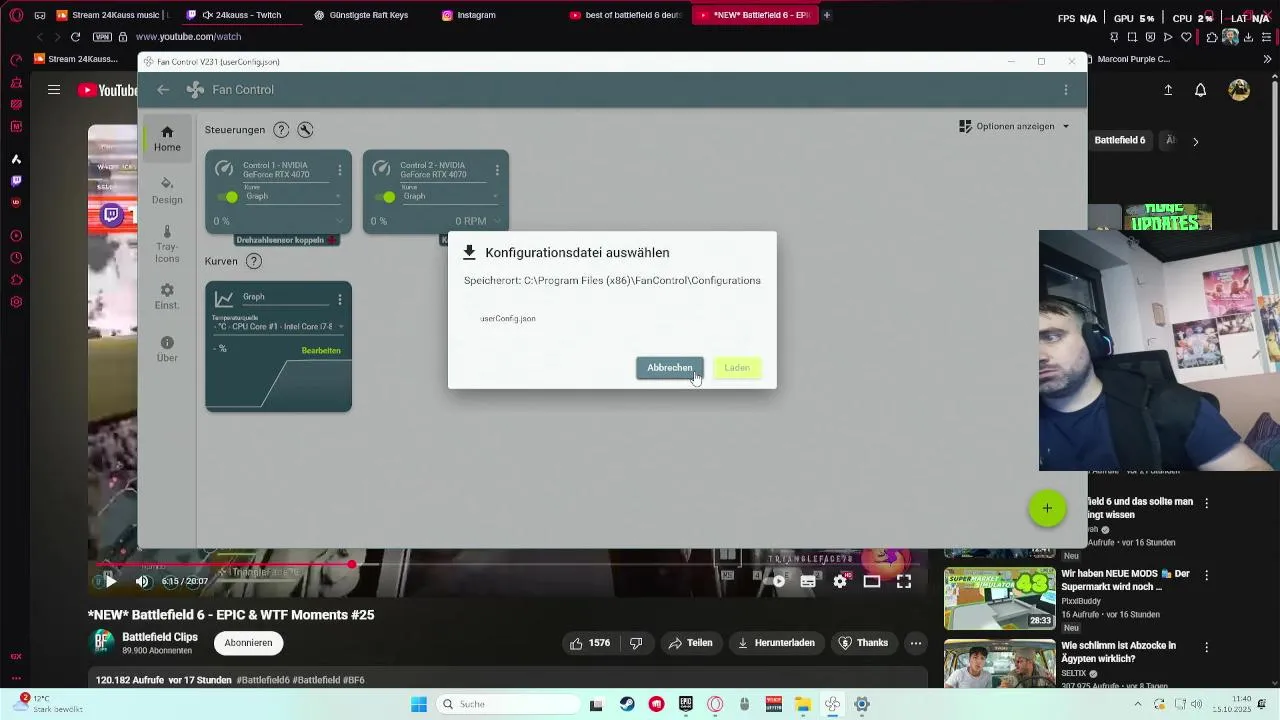Image resolution: width=1280 pixels, height=720 pixels.
Task: Open Steam from the Windows taskbar
Action: coord(626,704)
